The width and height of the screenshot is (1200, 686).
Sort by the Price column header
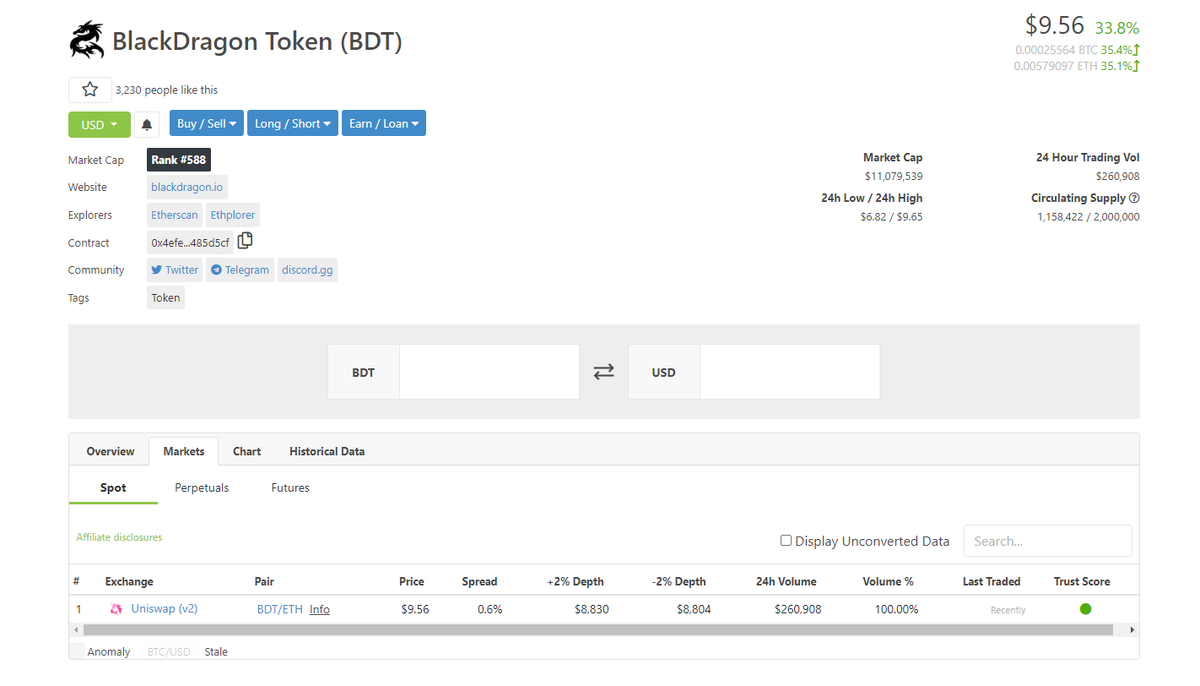411,581
